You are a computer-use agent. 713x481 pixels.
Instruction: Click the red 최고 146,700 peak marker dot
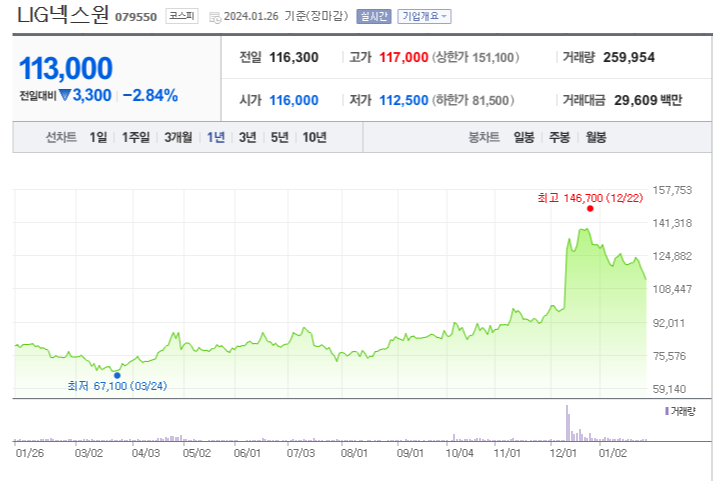pos(590,209)
